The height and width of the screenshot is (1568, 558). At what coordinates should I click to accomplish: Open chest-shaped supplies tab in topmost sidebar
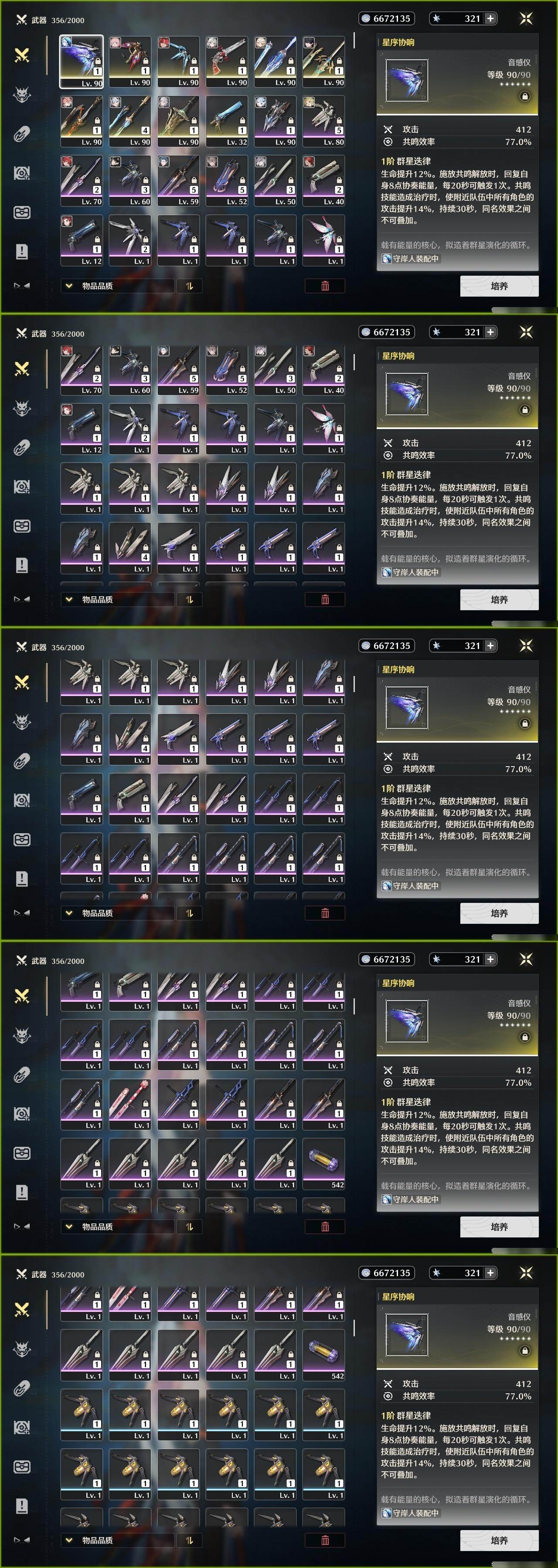[22, 213]
